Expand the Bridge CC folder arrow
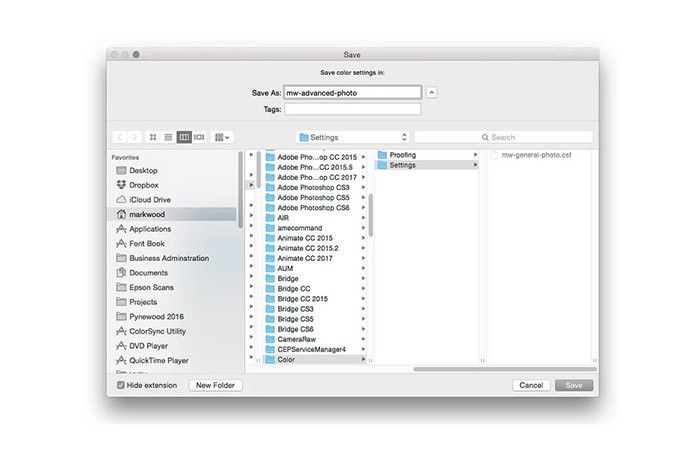Image resolution: width=700 pixels, height=450 pixels. tap(363, 289)
